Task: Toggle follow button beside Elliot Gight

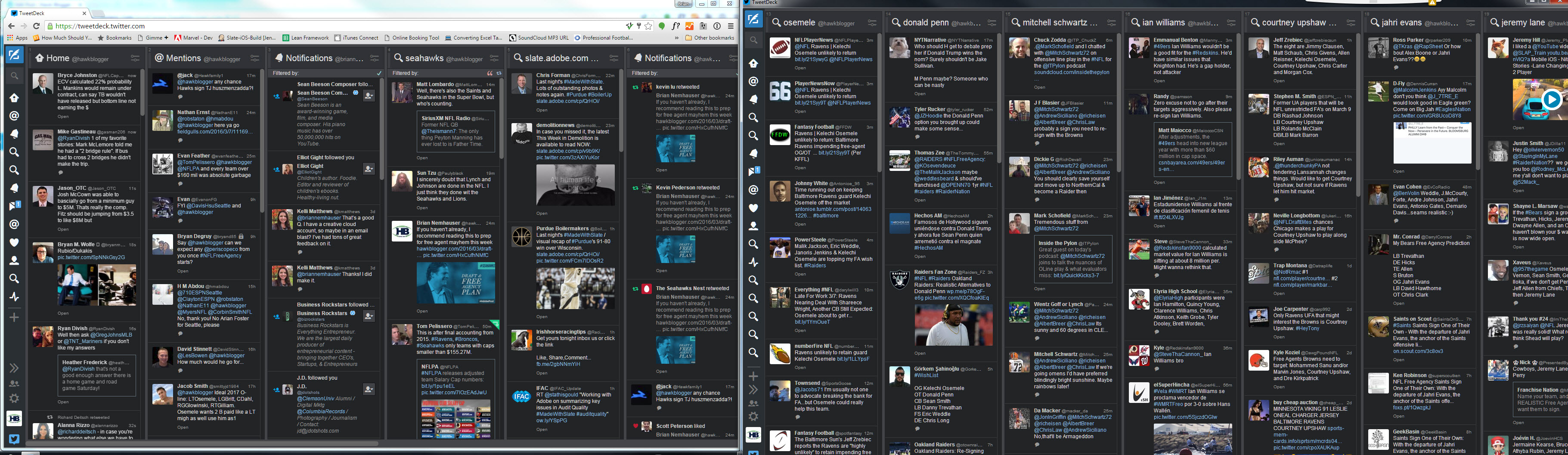Action: (369, 168)
